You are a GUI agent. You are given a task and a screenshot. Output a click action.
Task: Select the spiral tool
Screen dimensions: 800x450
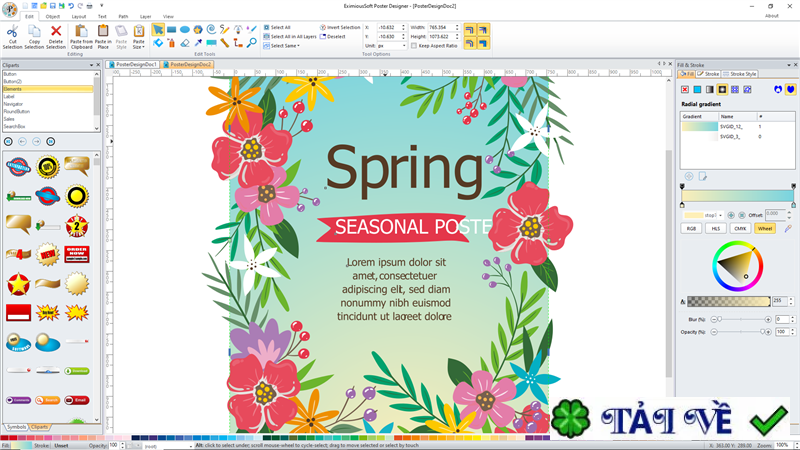[211, 29]
